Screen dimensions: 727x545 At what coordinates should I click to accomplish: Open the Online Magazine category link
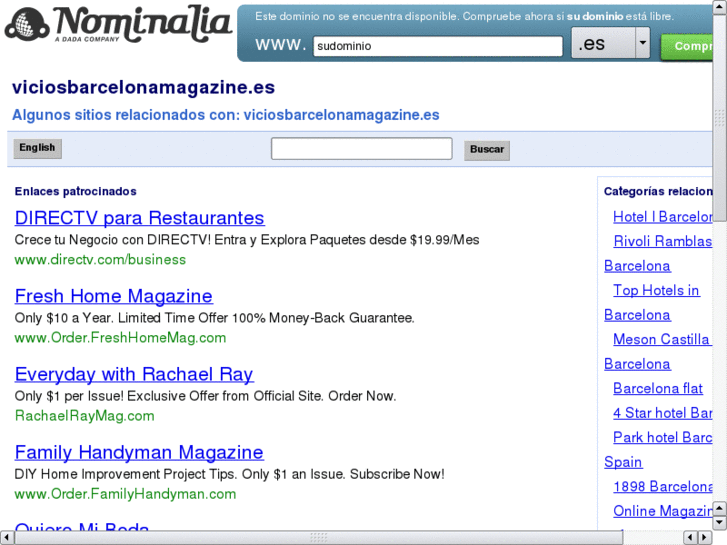(663, 511)
